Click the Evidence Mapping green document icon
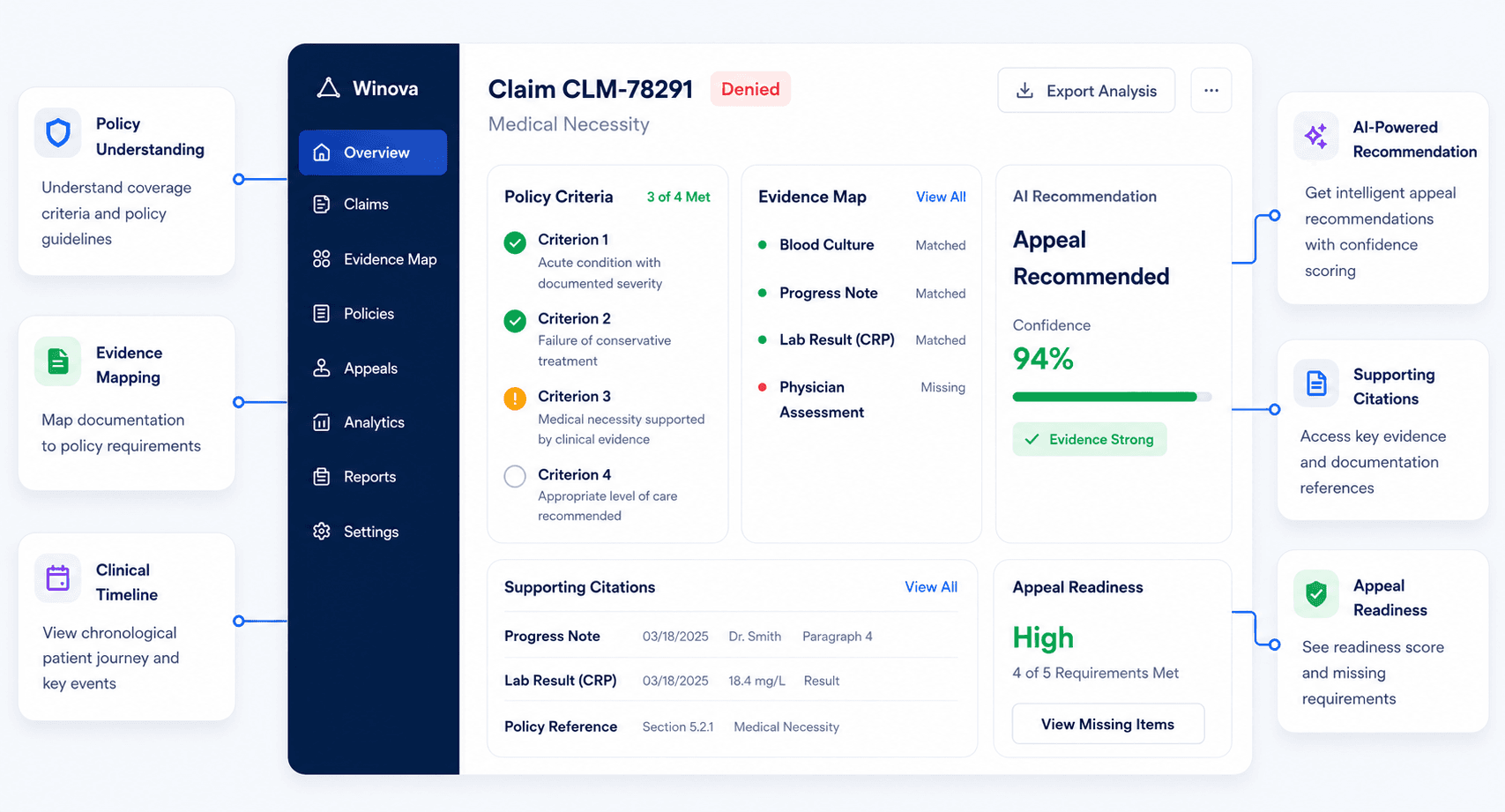Screen dimensions: 1505x812 pyautogui.click(x=58, y=361)
